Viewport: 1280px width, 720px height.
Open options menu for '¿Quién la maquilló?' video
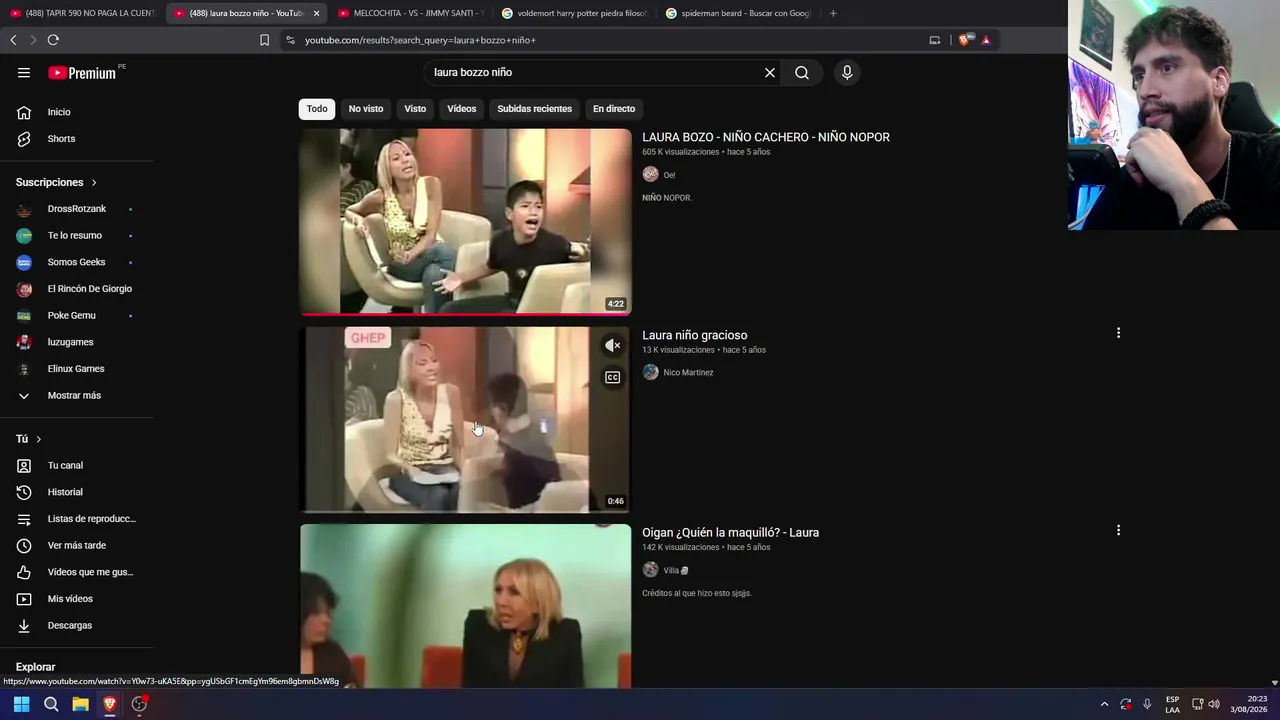point(1118,530)
